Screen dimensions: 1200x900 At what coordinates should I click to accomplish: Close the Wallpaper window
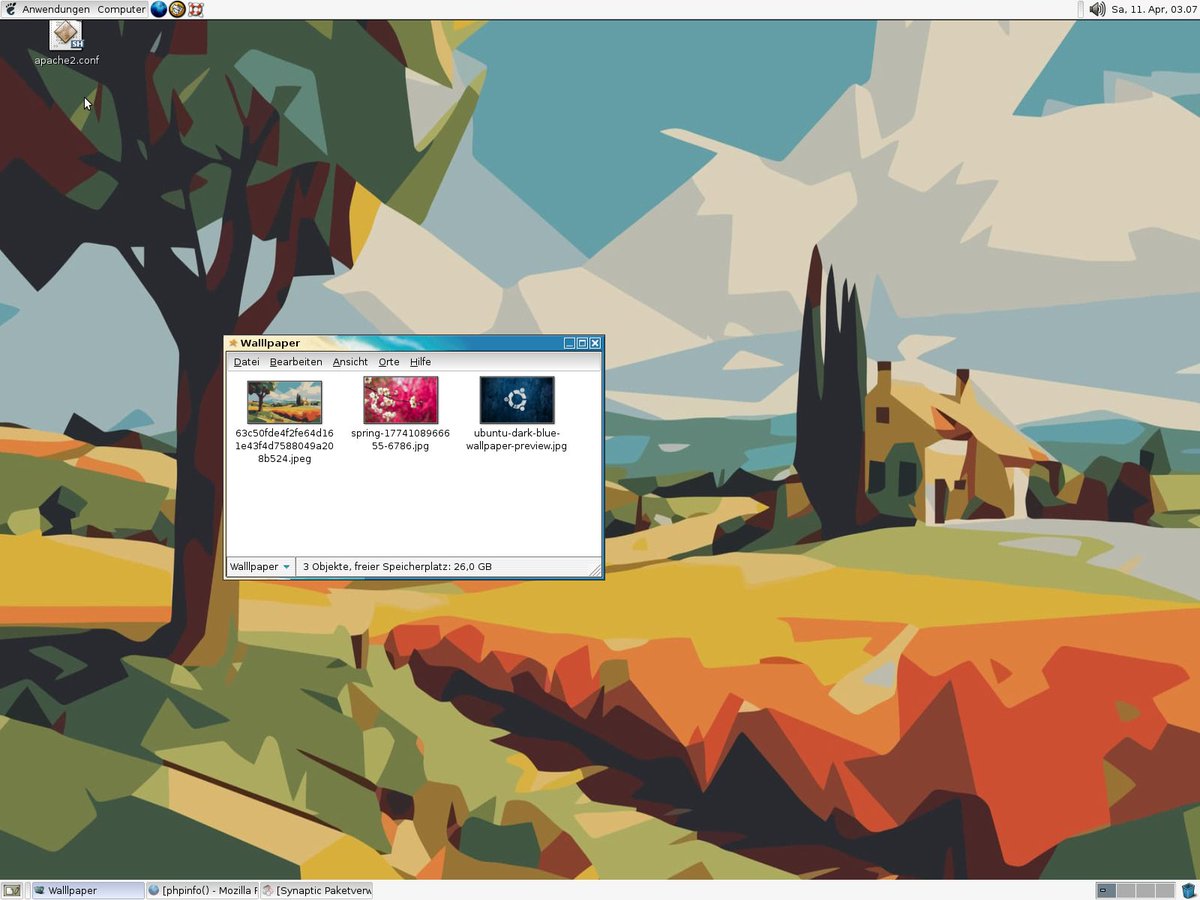click(595, 343)
